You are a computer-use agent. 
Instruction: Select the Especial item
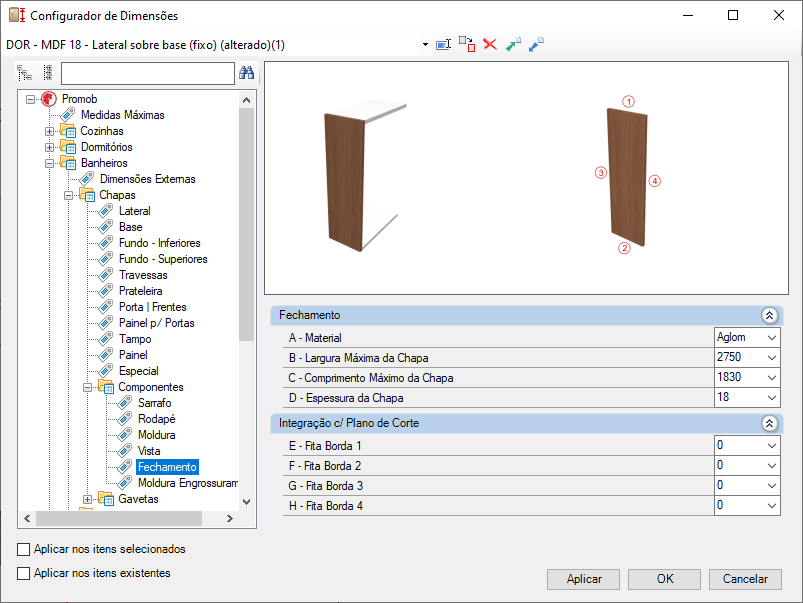point(139,370)
